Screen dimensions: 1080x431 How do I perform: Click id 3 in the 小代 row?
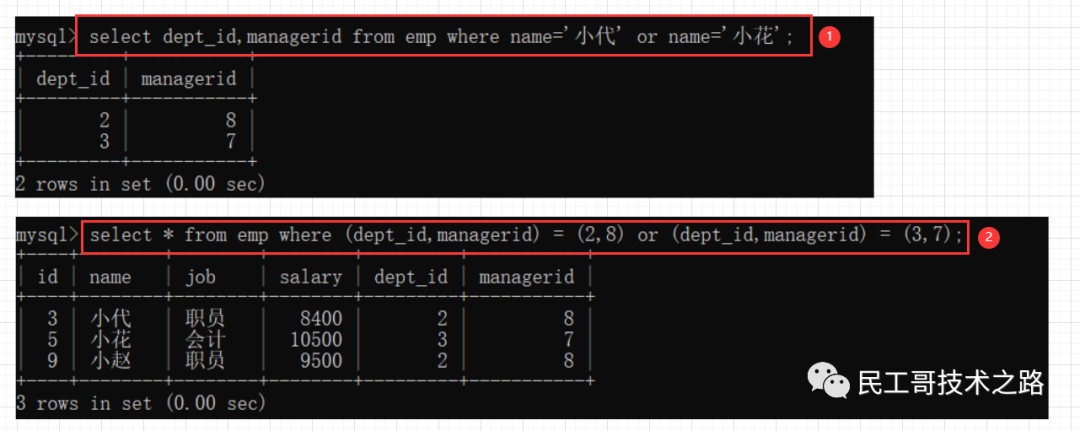[52, 318]
